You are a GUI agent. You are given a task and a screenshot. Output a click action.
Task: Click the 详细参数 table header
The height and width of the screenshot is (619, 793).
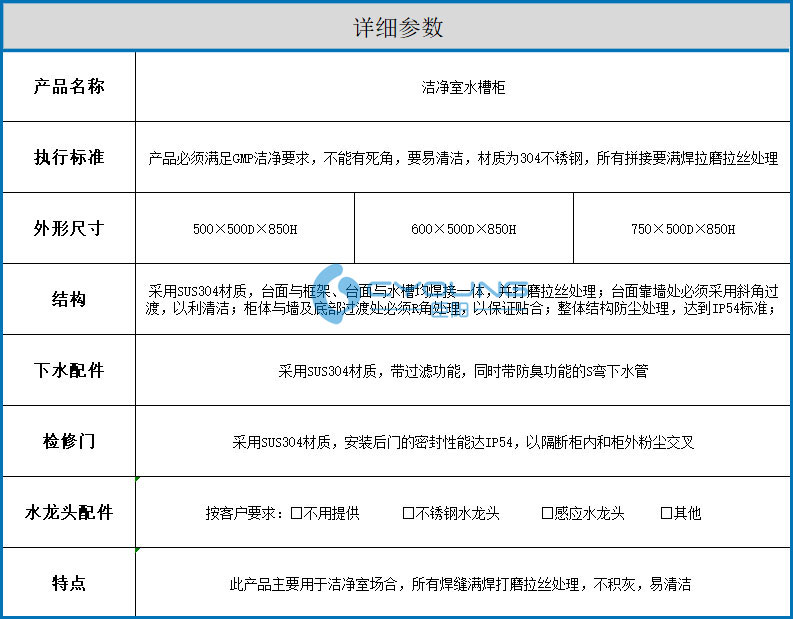(397, 27)
